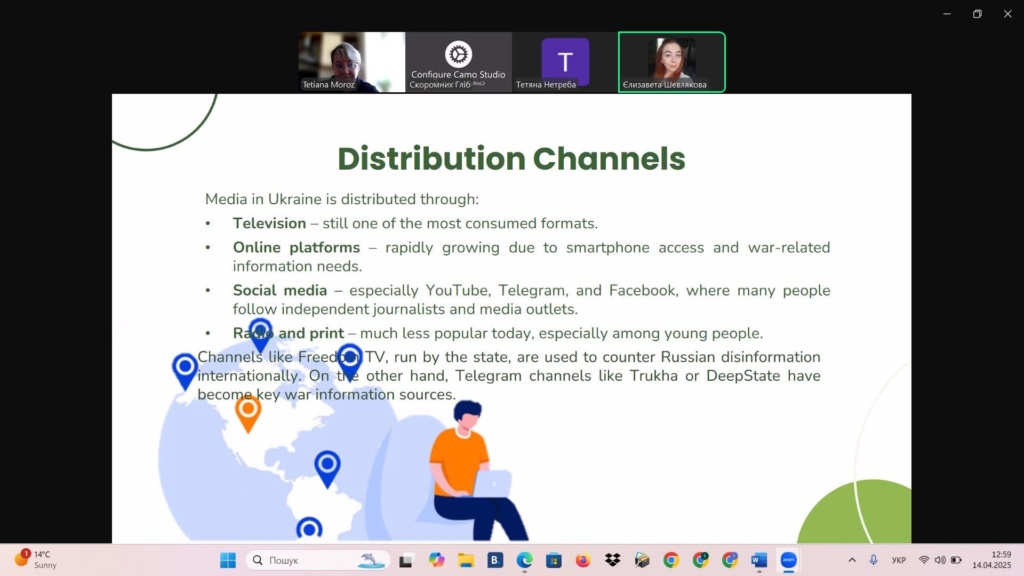The height and width of the screenshot is (576, 1024).
Task: Select Єлизавета Шевлякова video tile
Action: (671, 62)
